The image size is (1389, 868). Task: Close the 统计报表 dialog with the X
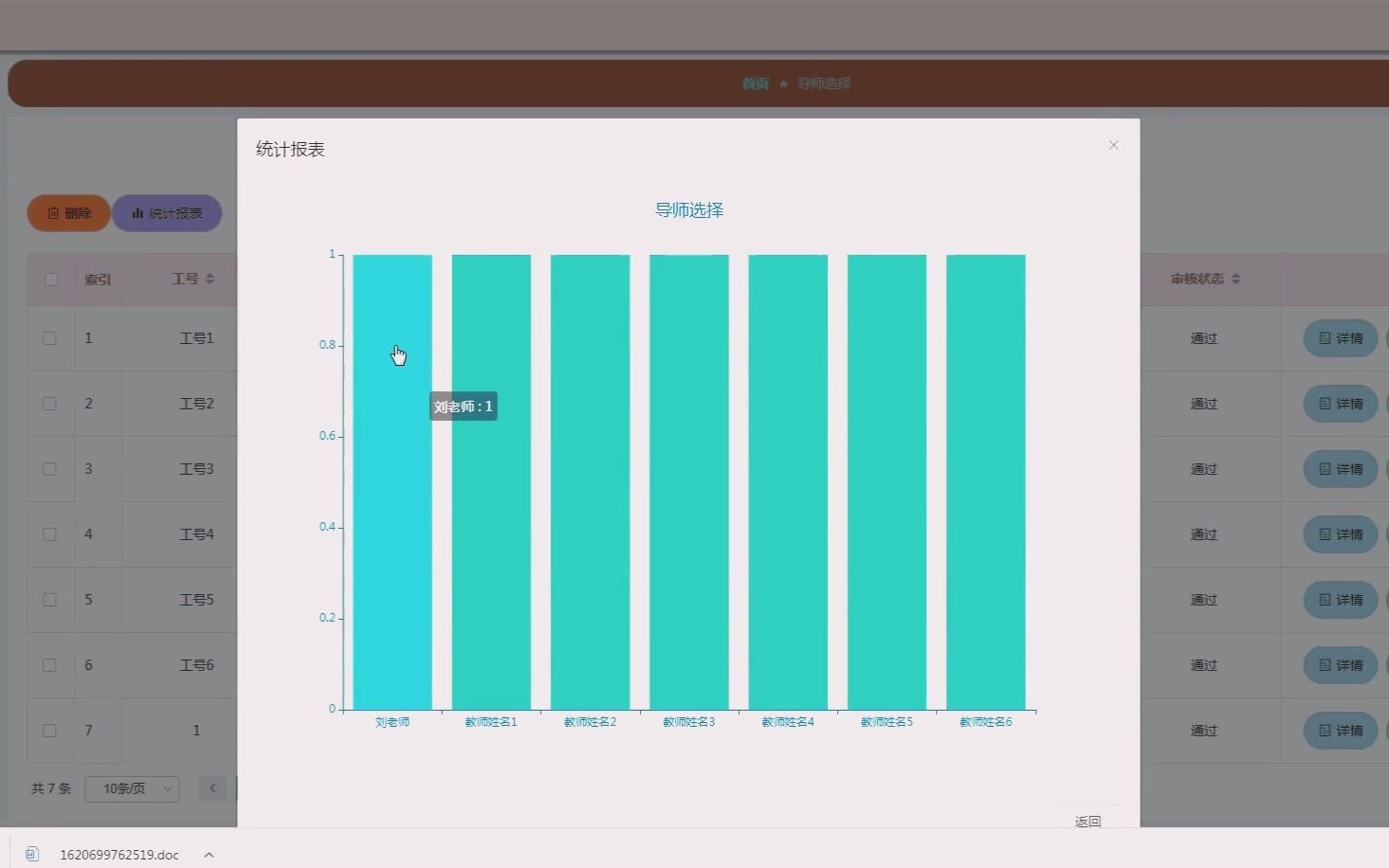coord(1113,145)
